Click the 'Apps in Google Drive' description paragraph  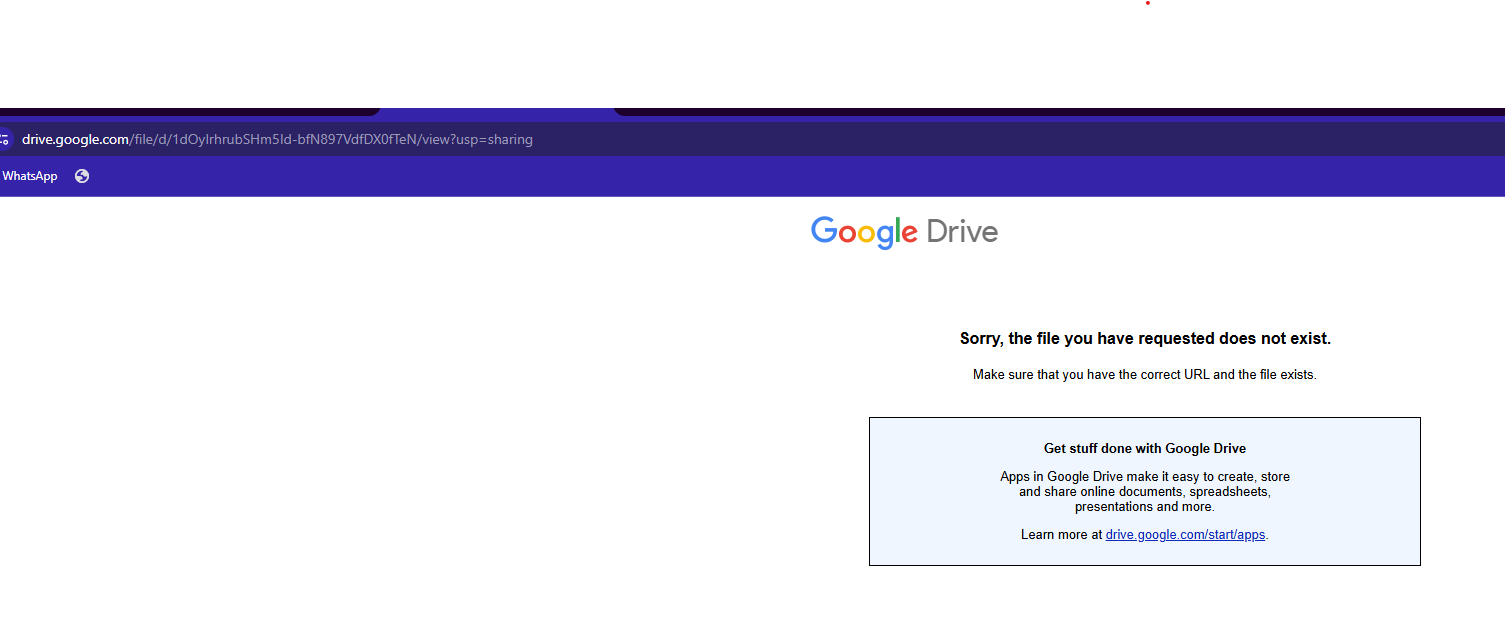click(x=1145, y=492)
